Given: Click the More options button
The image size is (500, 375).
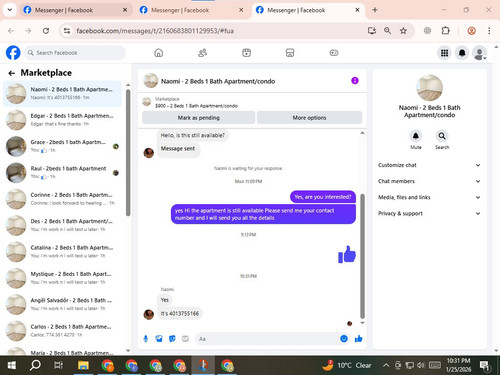Looking at the screenshot, I should [309, 118].
